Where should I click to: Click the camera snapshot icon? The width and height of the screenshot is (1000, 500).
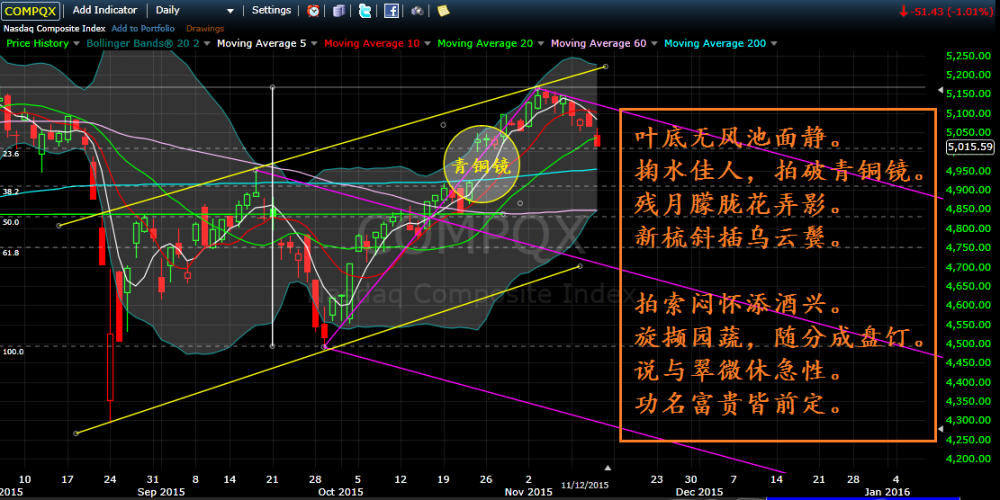(x=417, y=10)
